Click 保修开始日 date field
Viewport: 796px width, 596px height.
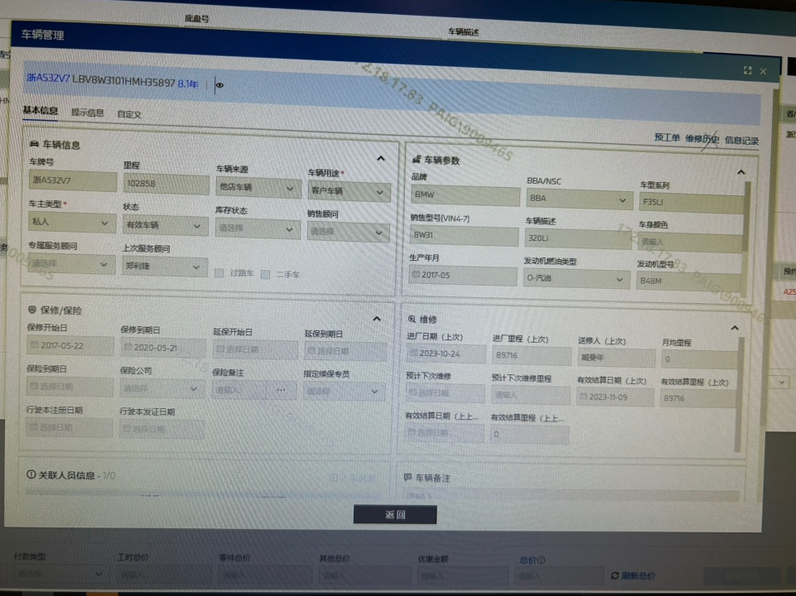(70, 345)
